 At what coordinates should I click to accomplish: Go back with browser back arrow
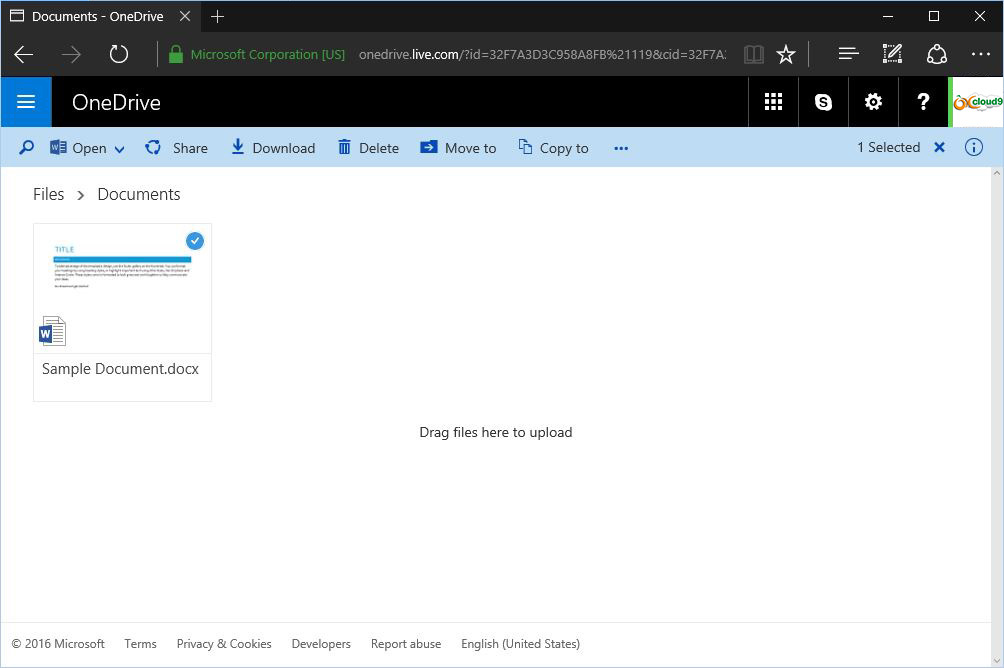(x=24, y=54)
